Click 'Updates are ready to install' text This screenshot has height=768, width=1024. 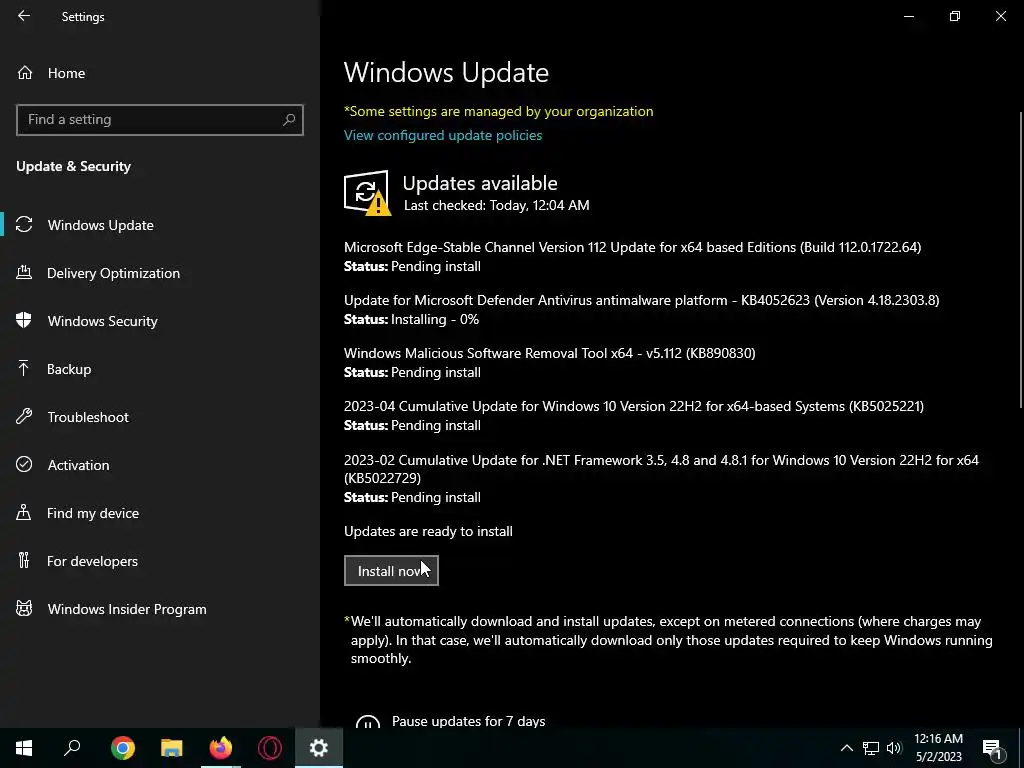[428, 531]
